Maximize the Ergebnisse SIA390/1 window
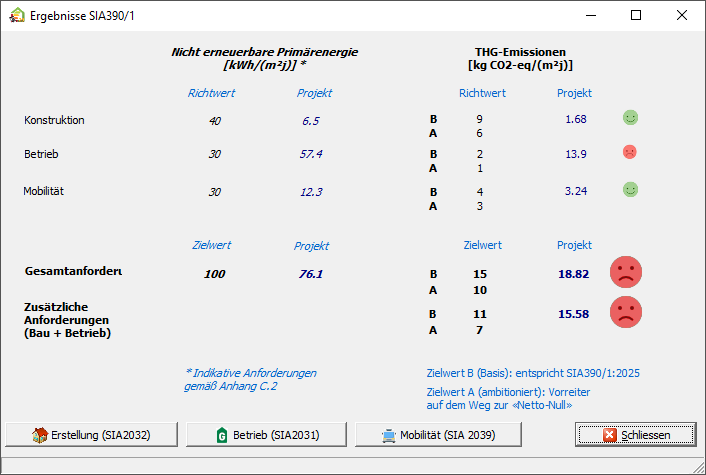Viewport: 706px width, 475px height. click(636, 15)
